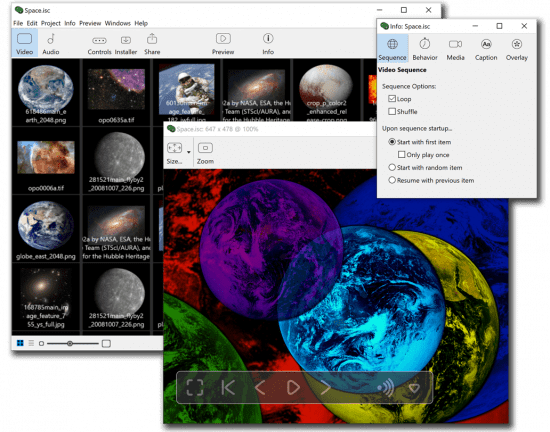Select the globe_east_2048.png thumbnail
This screenshot has width=550, height=432.
pyautogui.click(x=46, y=230)
